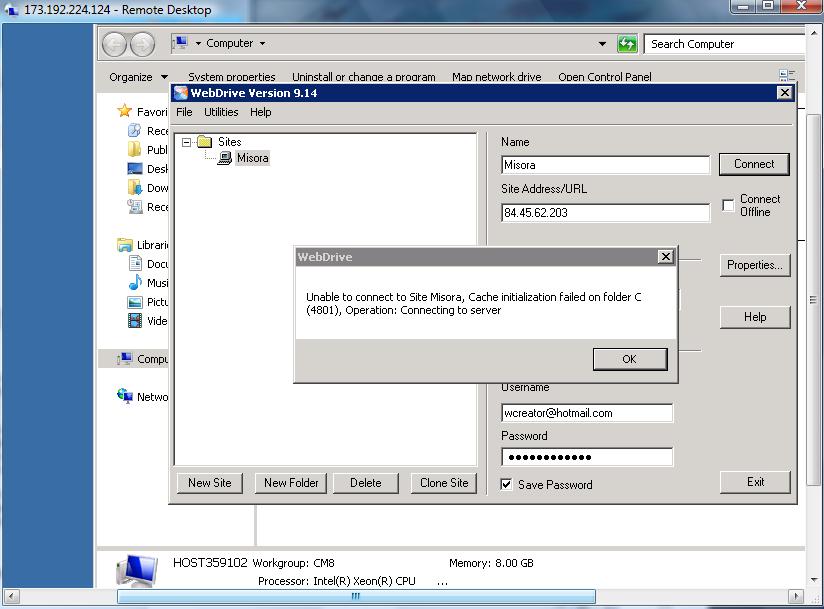824x609 pixels.
Task: Open the Properties... button
Action: click(x=755, y=265)
